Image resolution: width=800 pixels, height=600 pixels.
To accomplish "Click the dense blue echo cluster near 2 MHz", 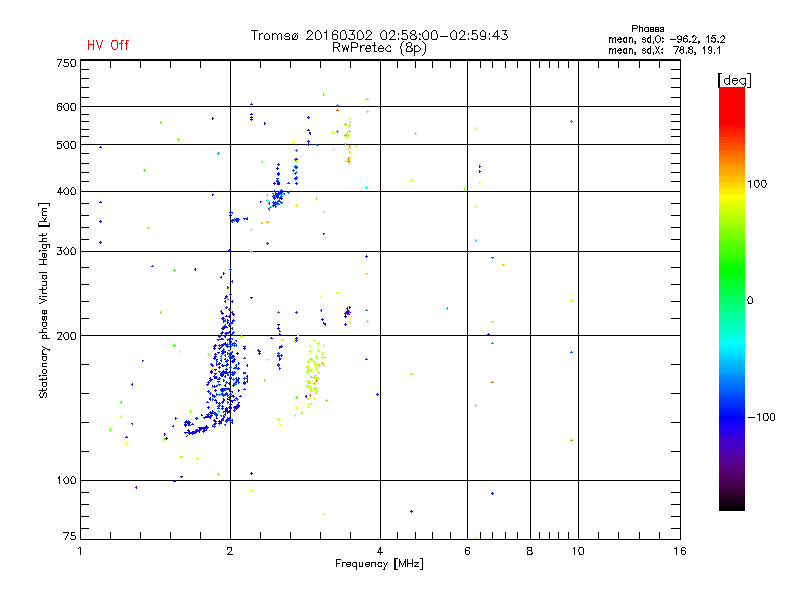I will pos(224,367).
